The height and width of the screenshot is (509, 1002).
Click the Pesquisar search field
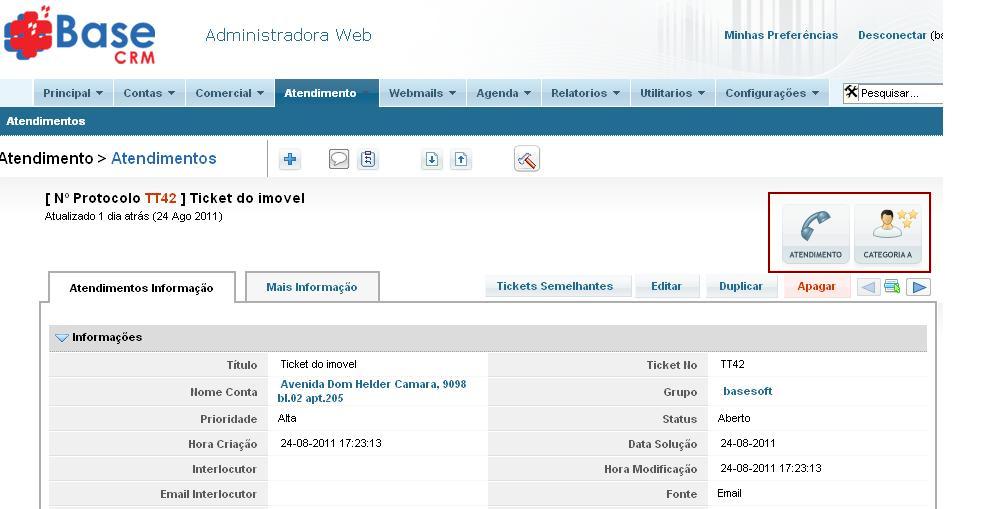(x=900, y=93)
